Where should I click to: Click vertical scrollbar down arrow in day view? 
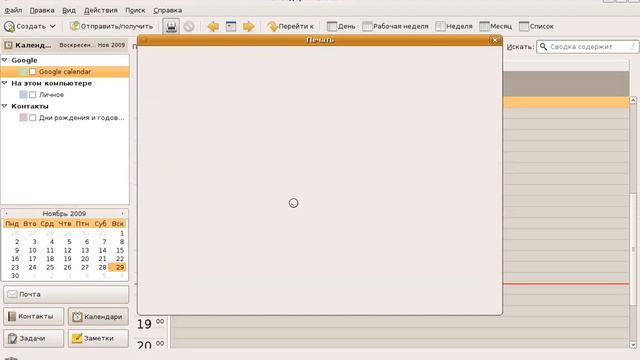[633, 345]
